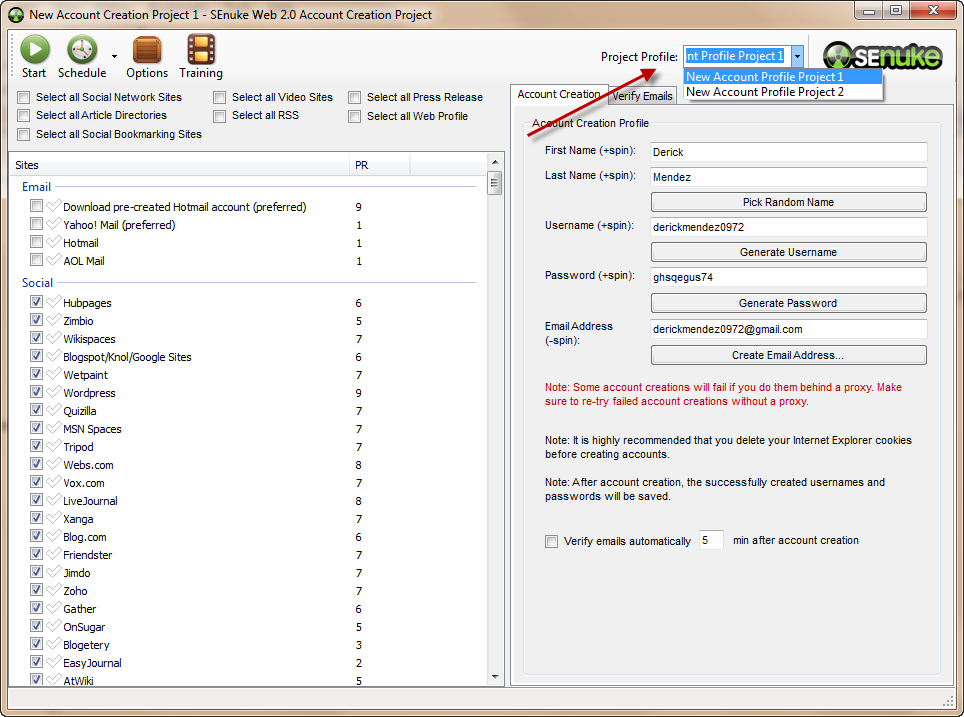Click the sites list scrollbar thumb

click(x=495, y=183)
